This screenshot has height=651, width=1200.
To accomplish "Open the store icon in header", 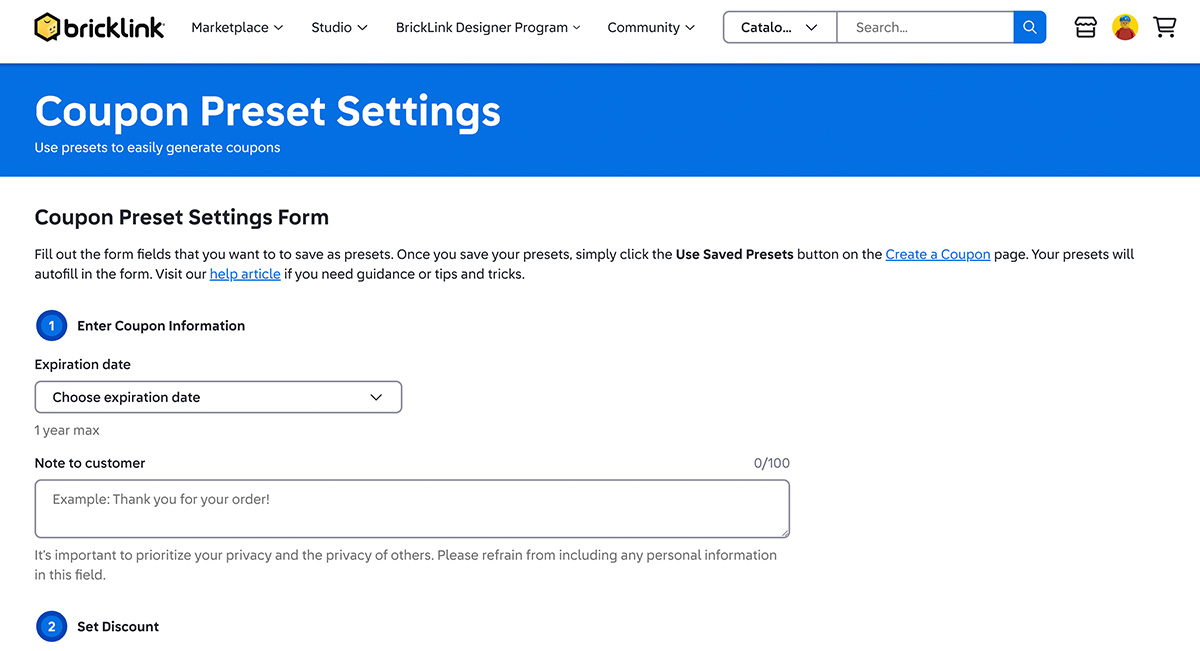I will 1085,28.
